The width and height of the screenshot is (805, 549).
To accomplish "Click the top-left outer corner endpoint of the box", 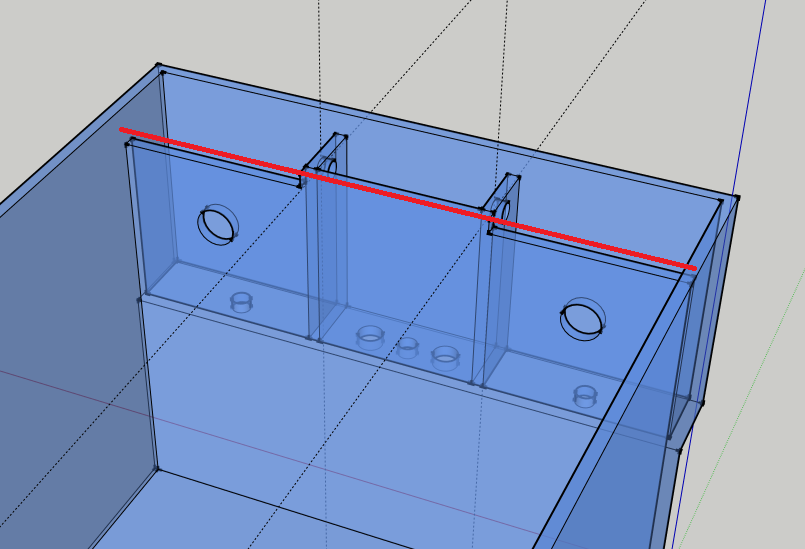I will 159,65.
